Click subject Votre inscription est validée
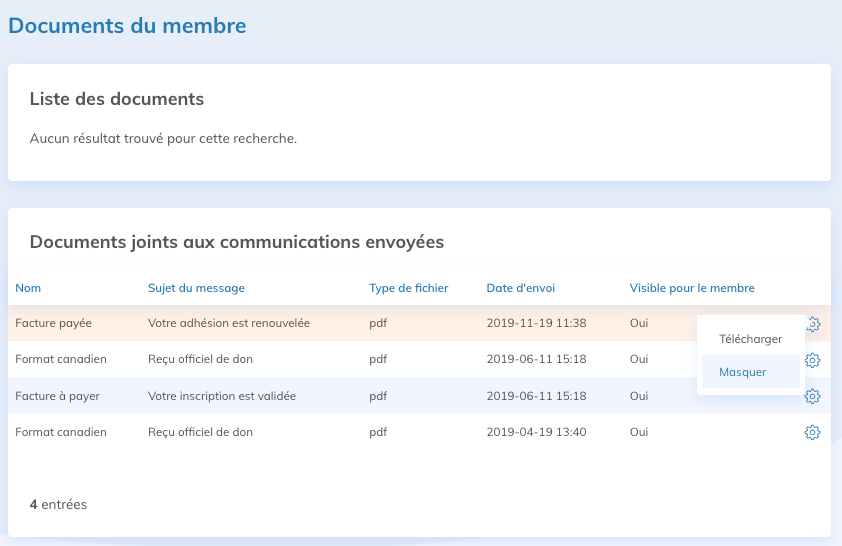842x546 pixels. click(222, 396)
